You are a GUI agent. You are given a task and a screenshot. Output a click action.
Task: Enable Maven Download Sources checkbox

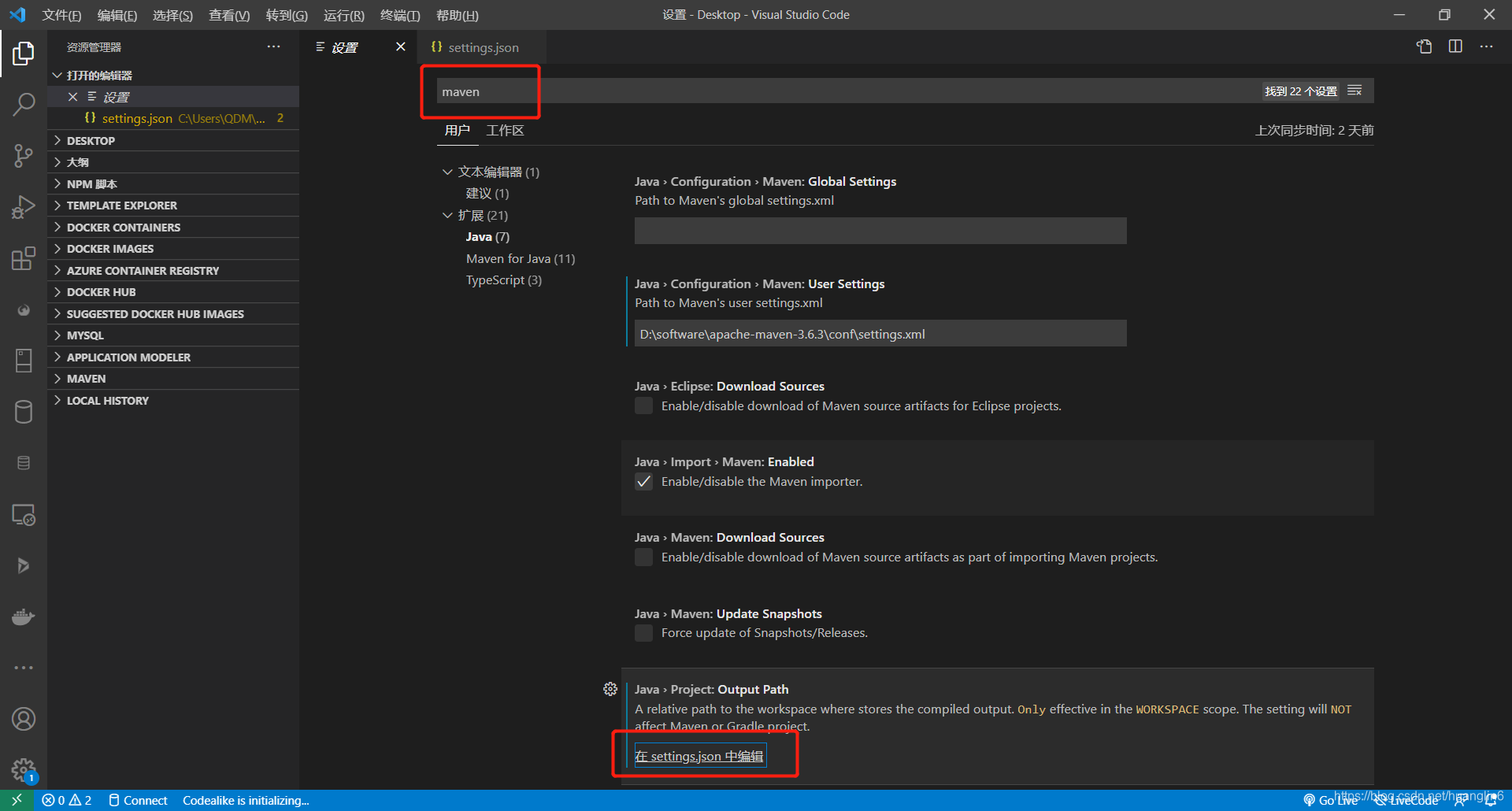[x=643, y=557]
